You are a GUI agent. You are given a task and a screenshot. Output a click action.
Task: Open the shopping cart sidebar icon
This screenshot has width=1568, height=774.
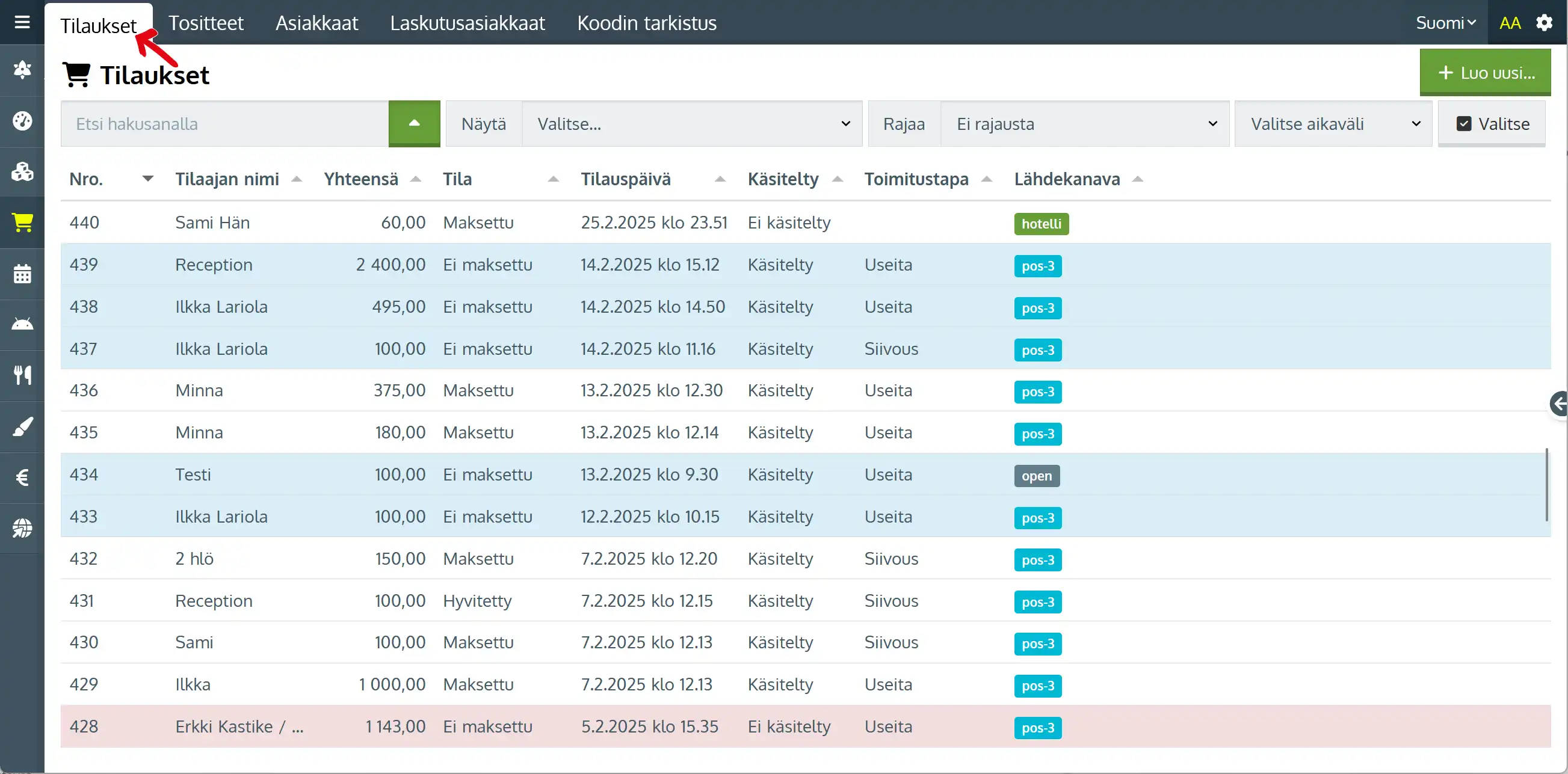[22, 223]
